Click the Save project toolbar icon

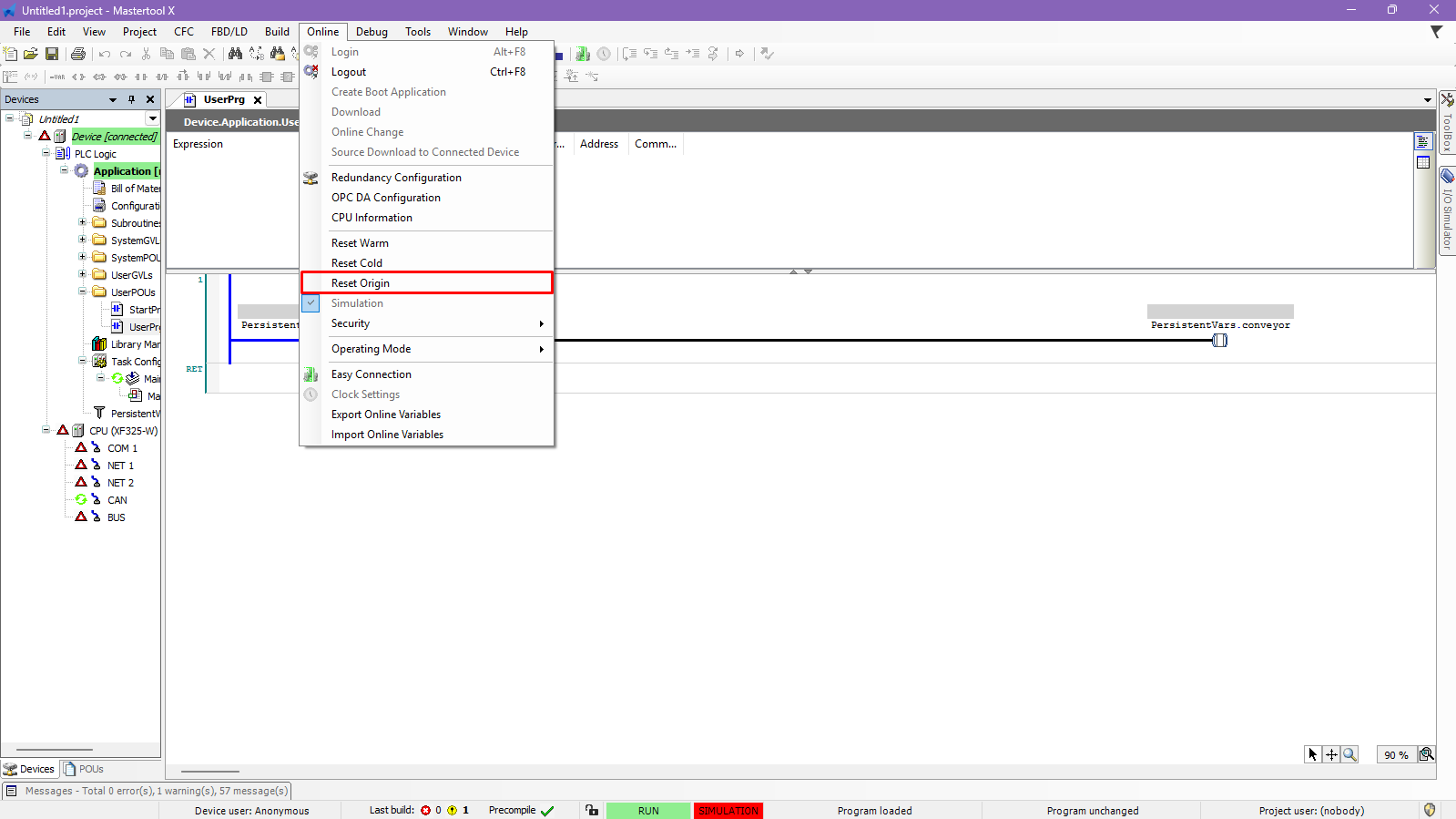[52, 54]
